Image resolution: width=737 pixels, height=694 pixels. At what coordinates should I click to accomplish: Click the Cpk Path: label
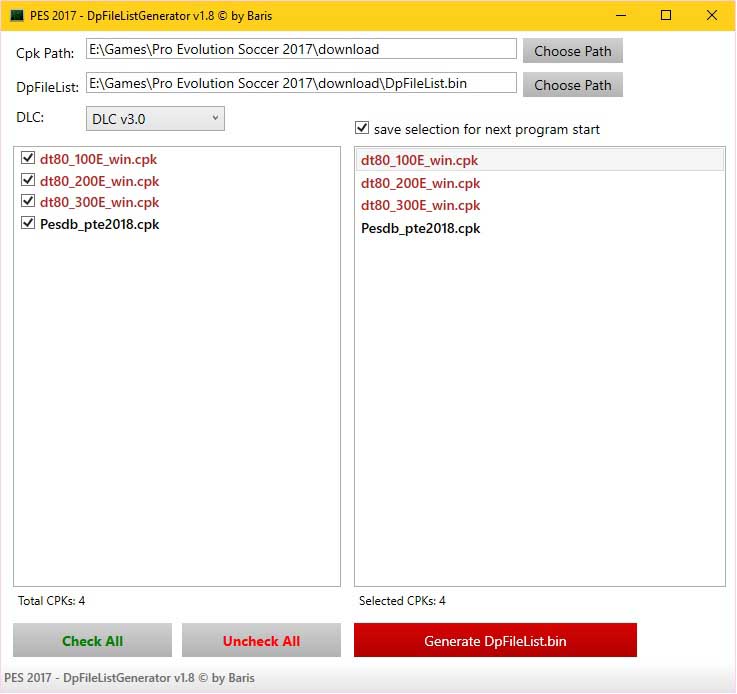(x=45, y=53)
